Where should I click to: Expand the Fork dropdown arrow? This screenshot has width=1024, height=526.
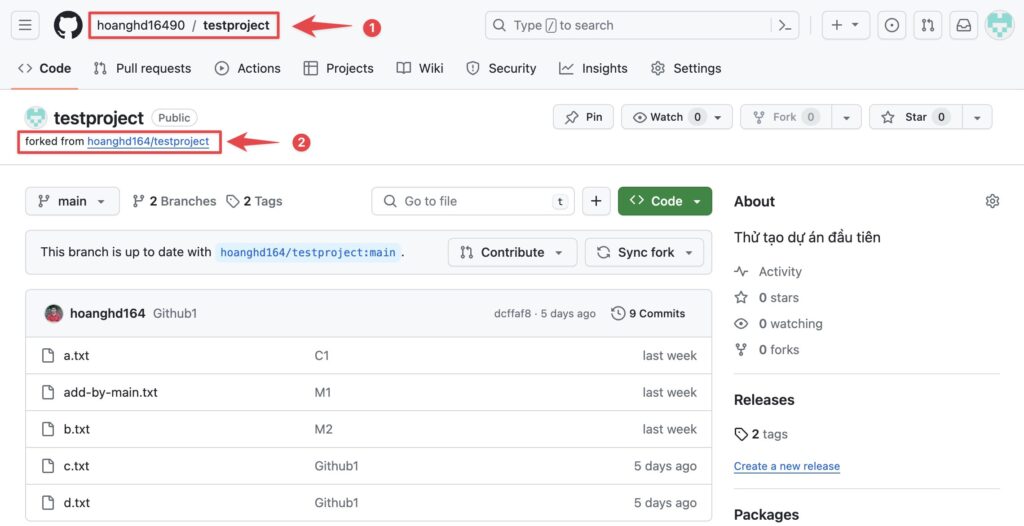(846, 117)
